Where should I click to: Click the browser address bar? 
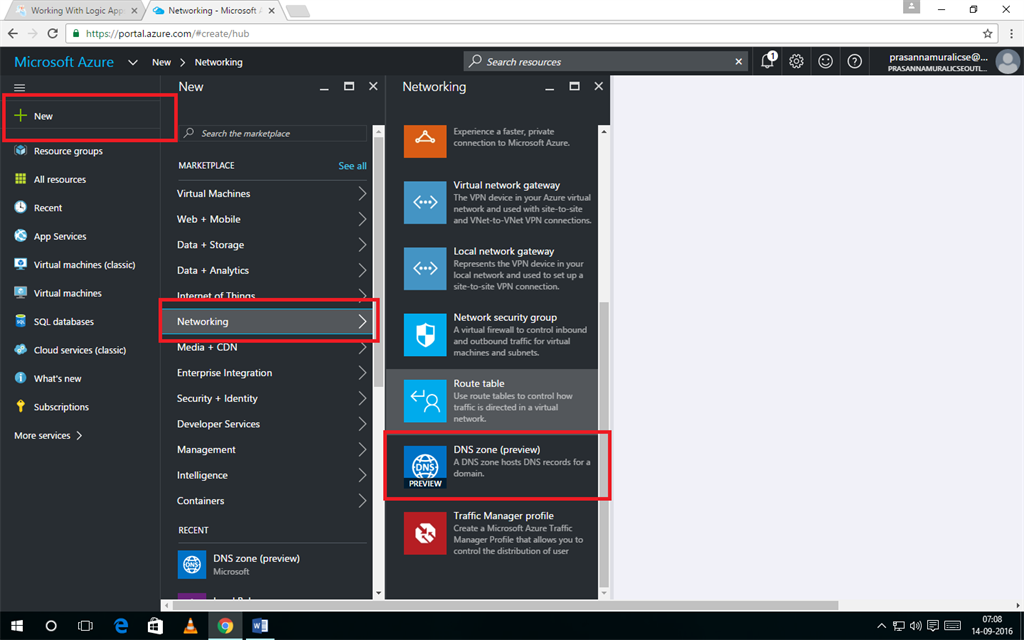coord(530,33)
